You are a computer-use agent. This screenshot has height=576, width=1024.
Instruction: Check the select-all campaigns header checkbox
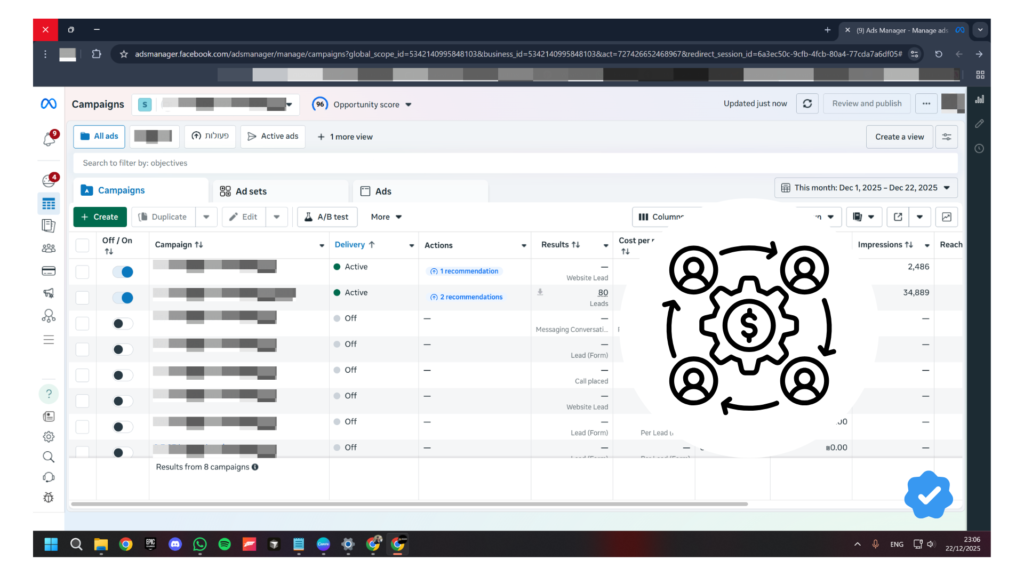coord(82,245)
